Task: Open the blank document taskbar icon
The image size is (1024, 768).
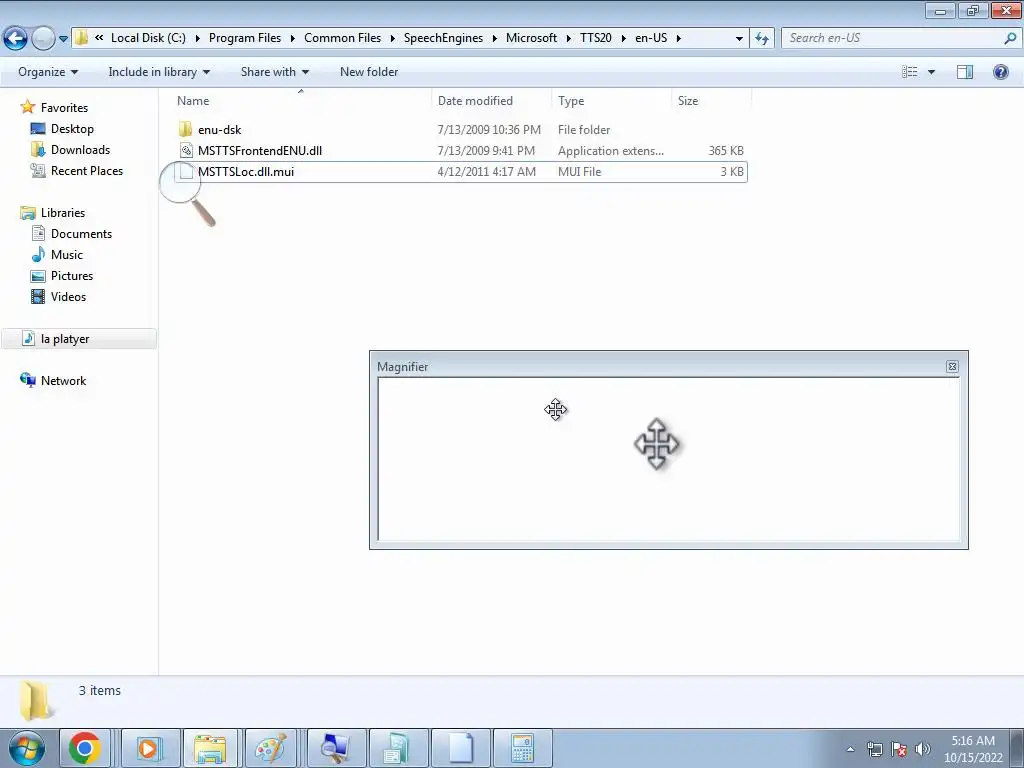Action: [461, 748]
